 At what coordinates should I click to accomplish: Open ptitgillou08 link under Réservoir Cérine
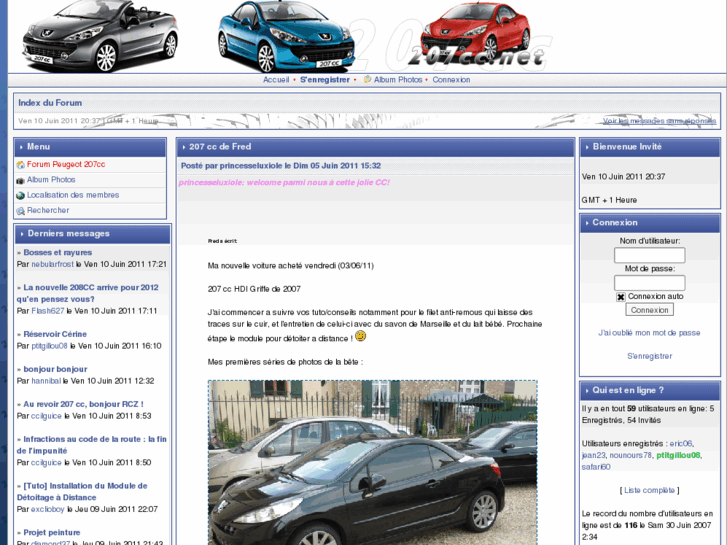(49, 346)
